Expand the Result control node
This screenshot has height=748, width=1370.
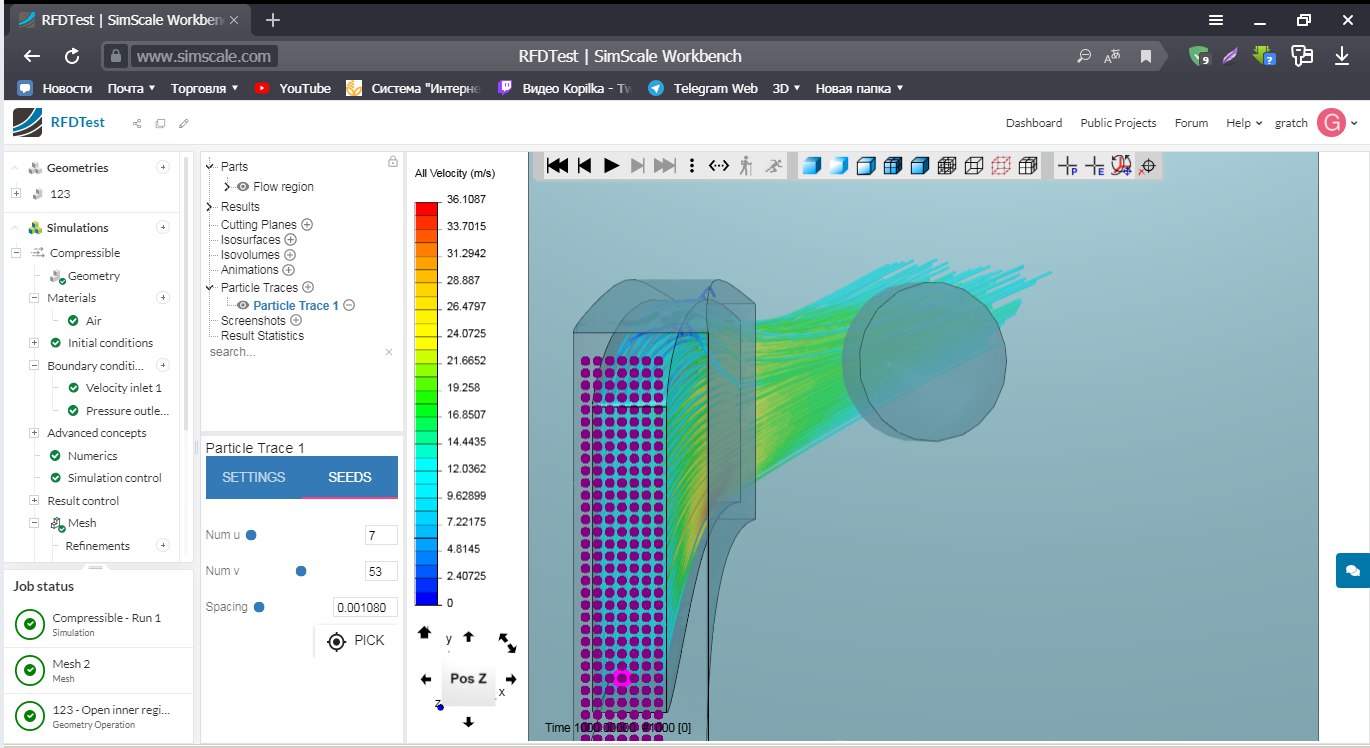click(34, 501)
